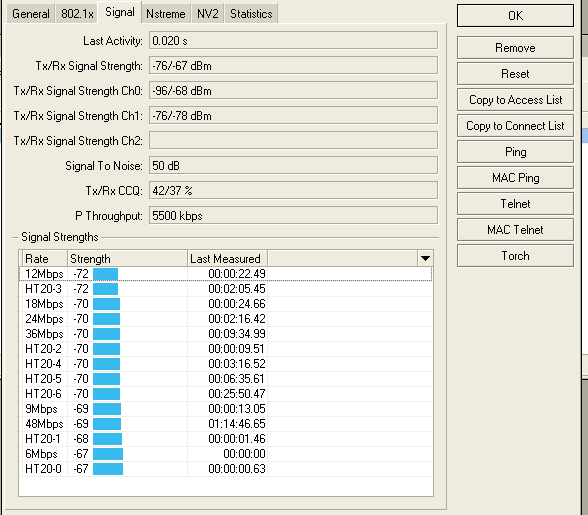Click the MAC Telnet button

pos(515,230)
